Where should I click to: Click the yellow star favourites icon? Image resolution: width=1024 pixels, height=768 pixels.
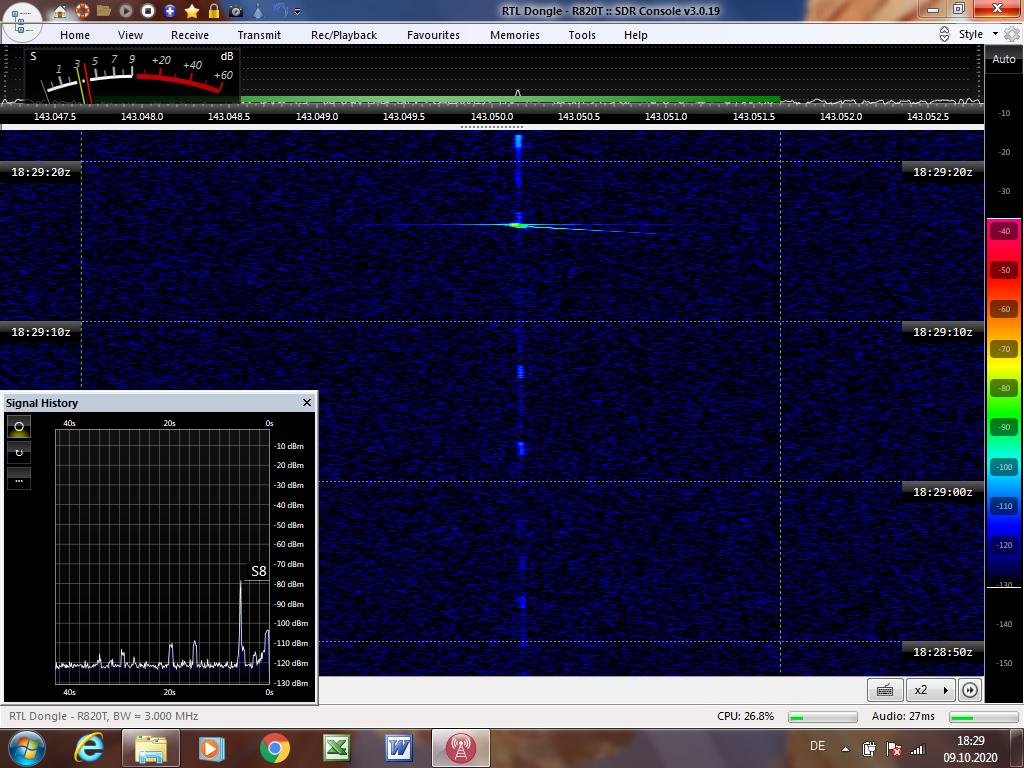point(192,10)
